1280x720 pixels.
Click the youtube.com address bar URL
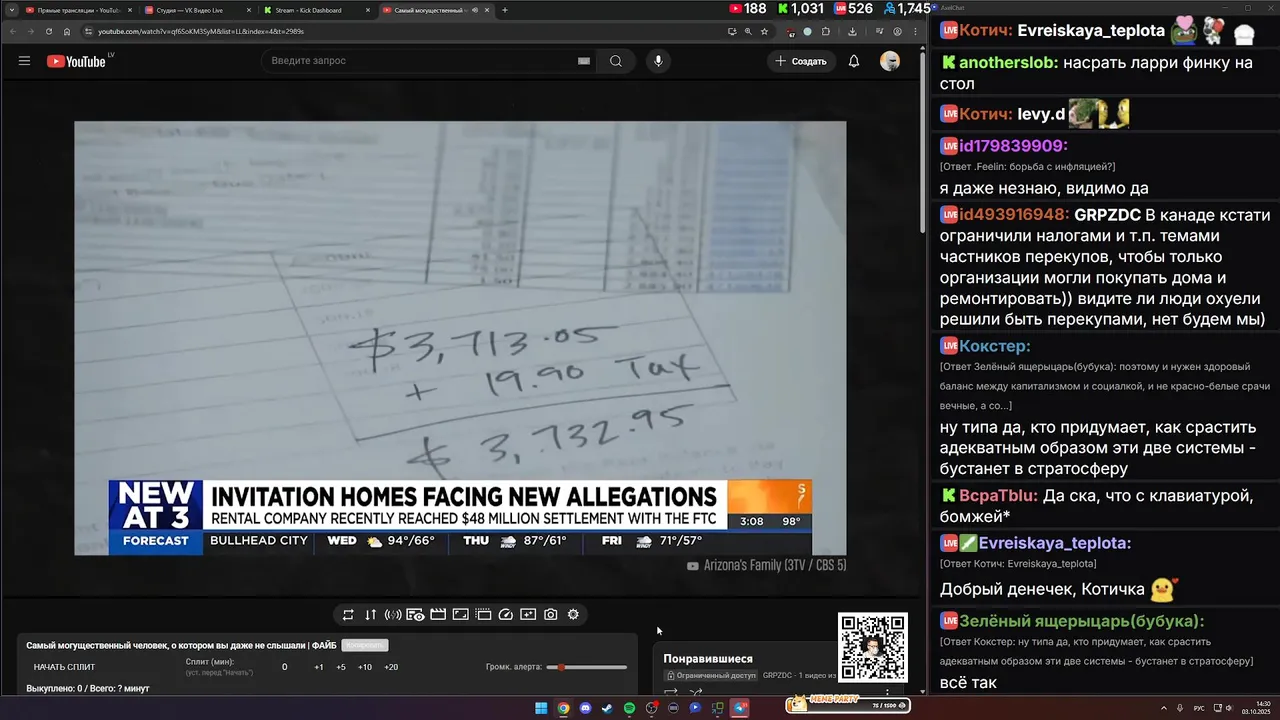200,31
